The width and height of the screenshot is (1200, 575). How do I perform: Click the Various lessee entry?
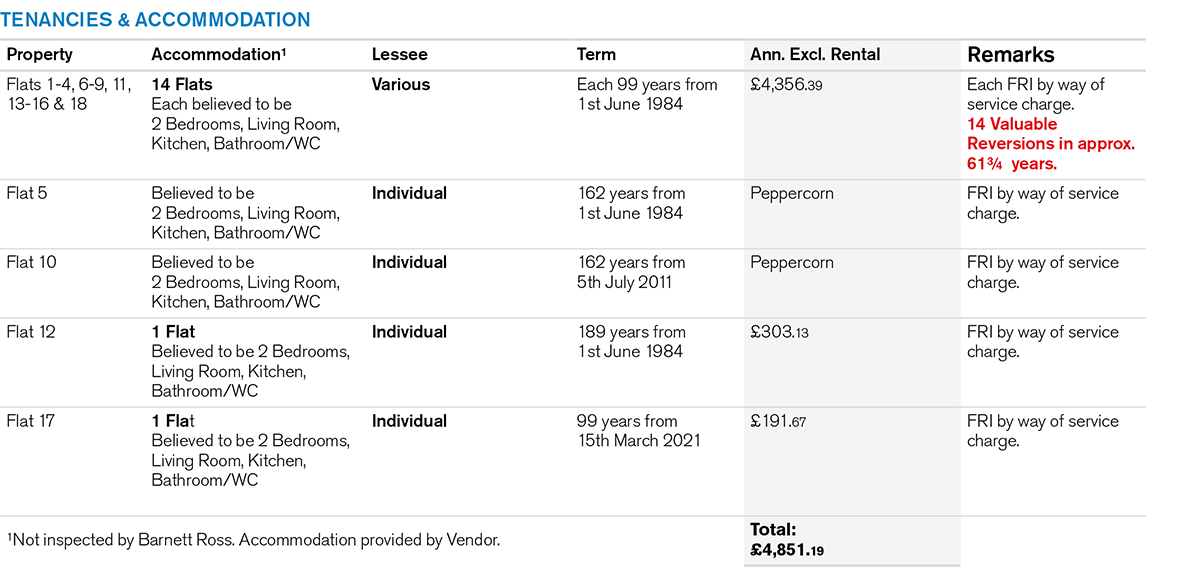tap(401, 85)
